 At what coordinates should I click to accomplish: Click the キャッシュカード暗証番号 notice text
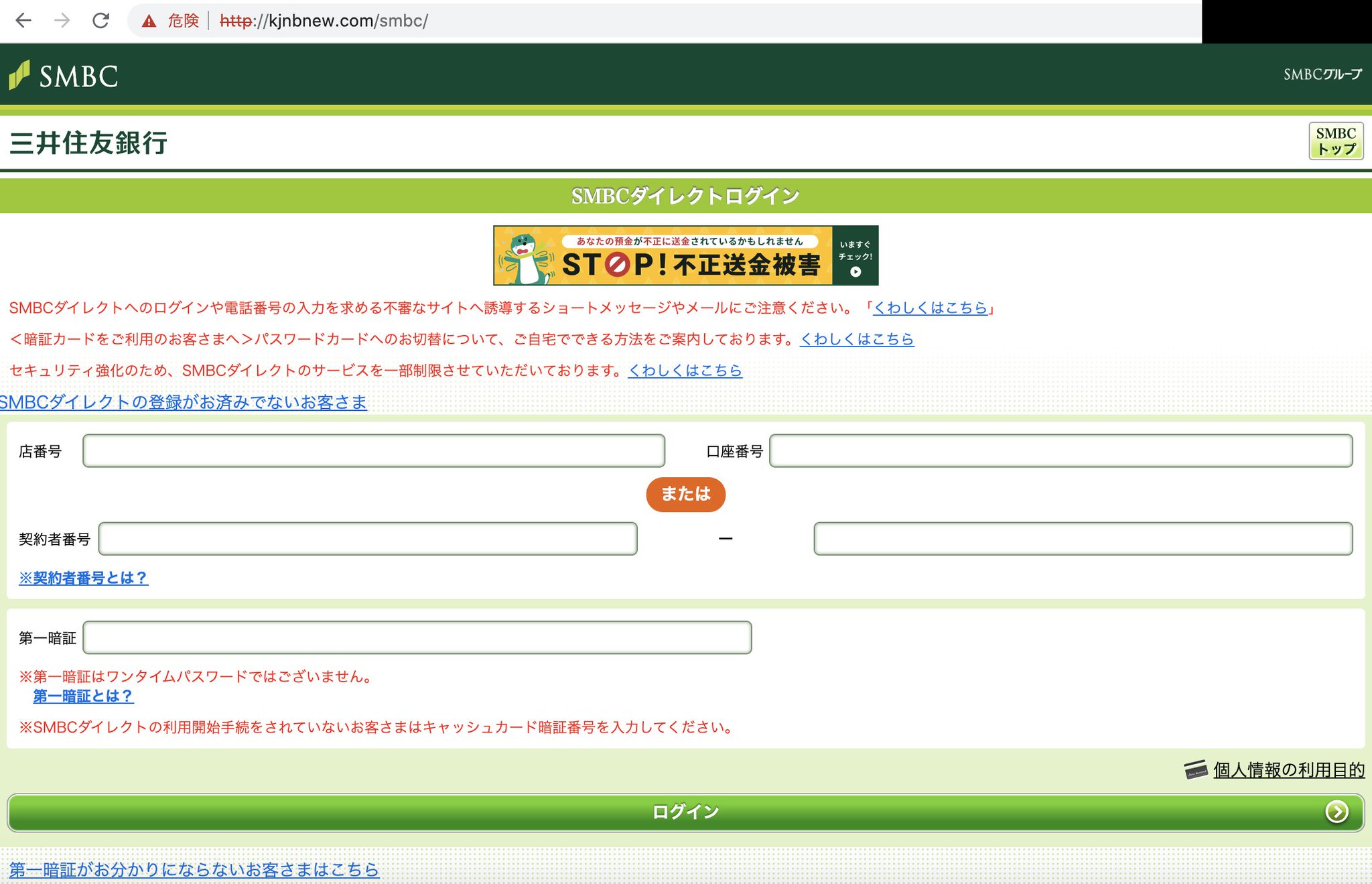pos(377,727)
